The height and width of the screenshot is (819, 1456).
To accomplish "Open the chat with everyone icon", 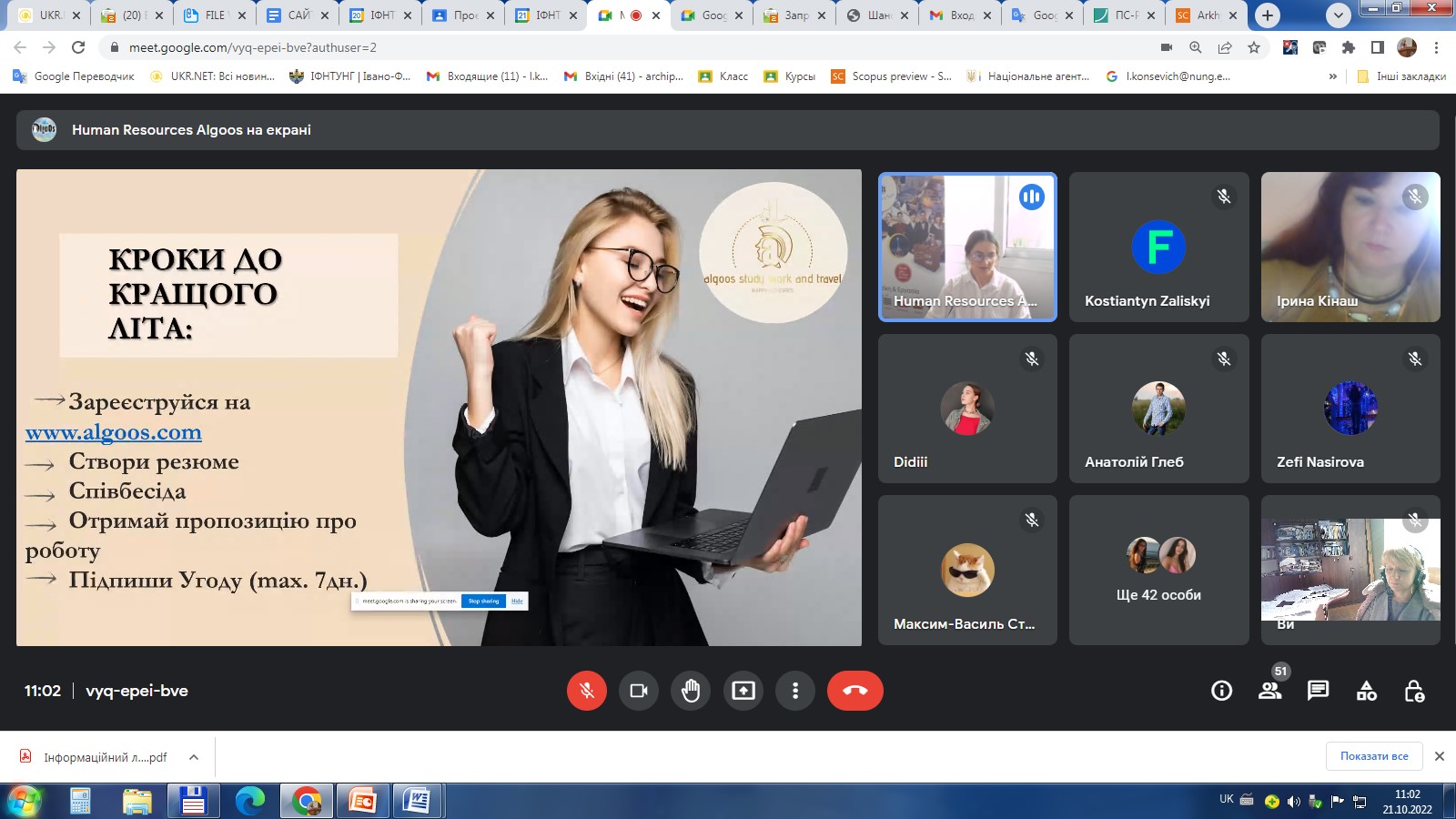I will click(x=1318, y=691).
